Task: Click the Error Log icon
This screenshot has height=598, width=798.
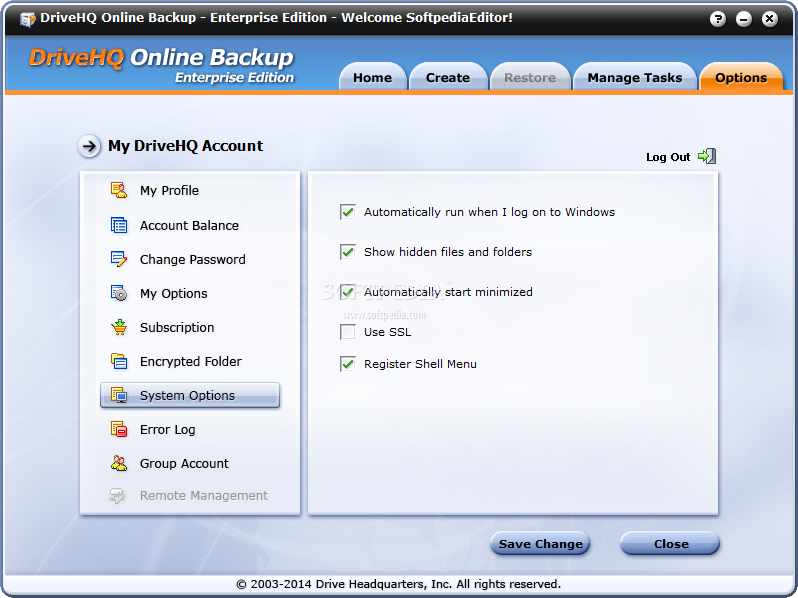Action: (119, 429)
